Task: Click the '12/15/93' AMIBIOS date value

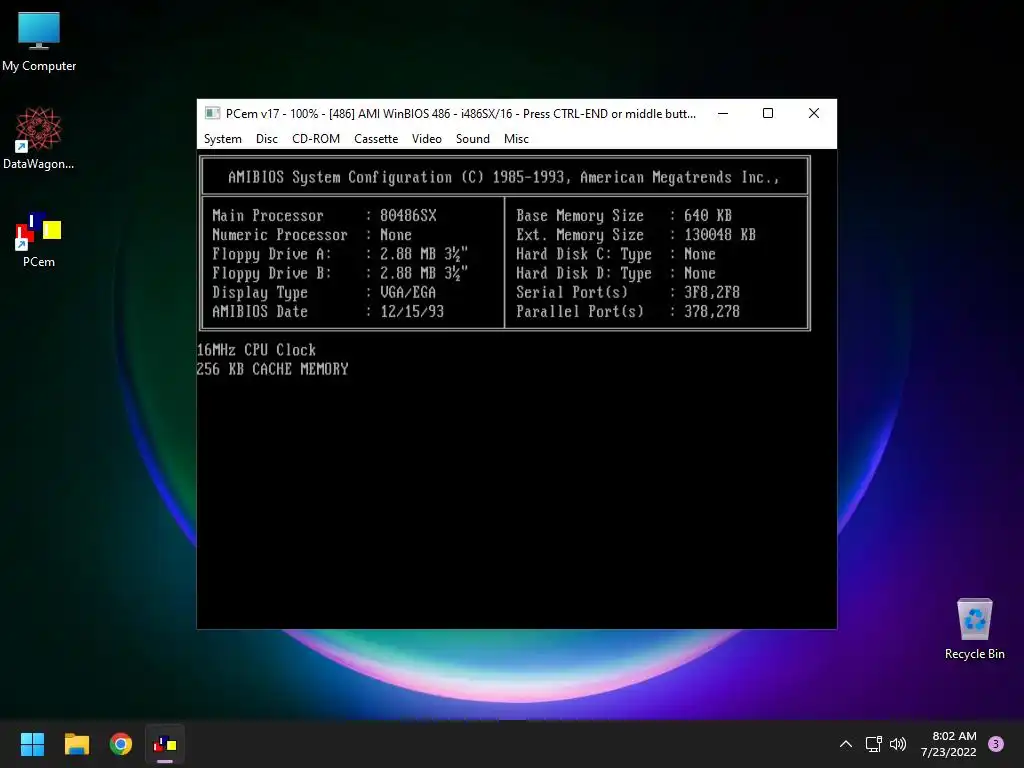Action: click(x=411, y=312)
